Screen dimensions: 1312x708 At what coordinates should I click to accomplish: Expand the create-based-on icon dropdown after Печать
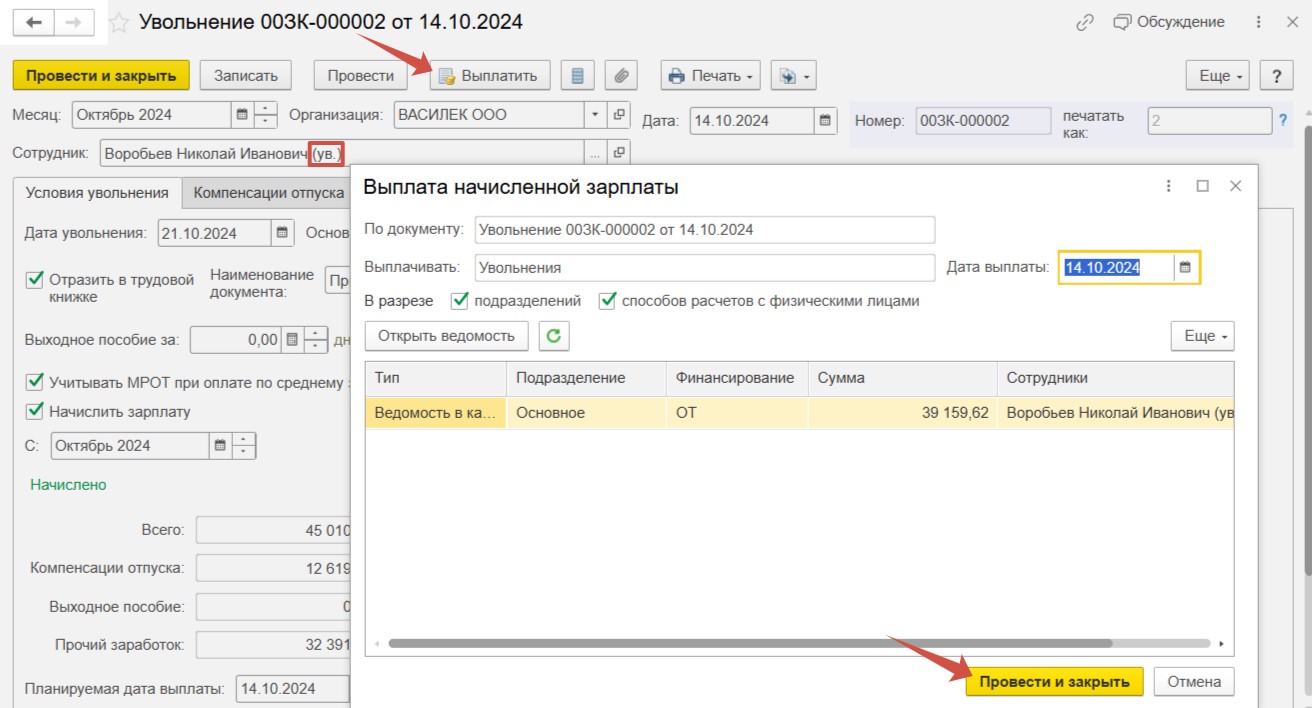point(794,75)
